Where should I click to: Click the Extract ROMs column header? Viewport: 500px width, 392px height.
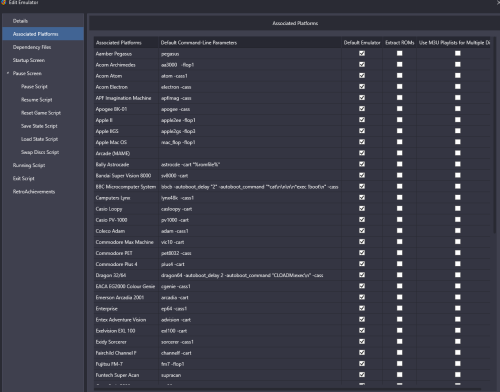[x=400, y=43]
